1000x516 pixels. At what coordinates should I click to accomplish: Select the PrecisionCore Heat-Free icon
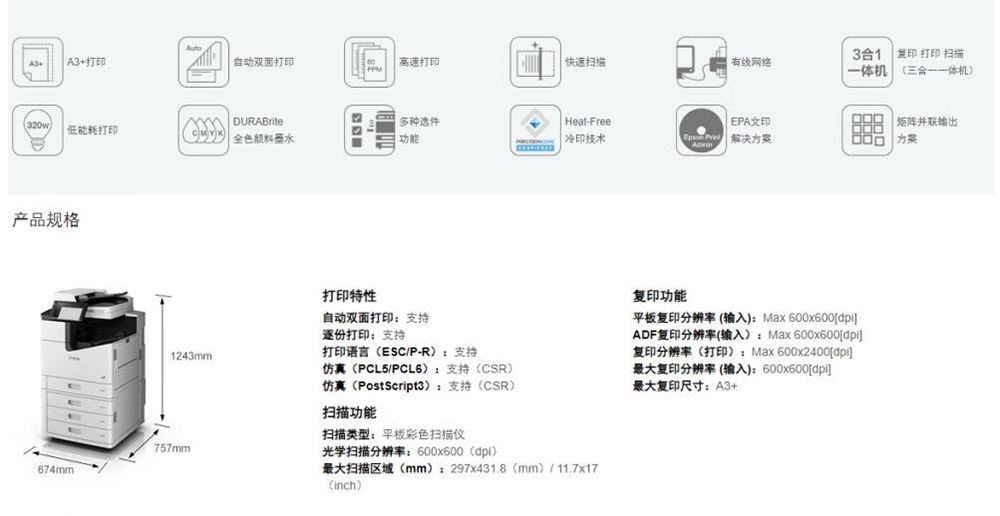535,130
